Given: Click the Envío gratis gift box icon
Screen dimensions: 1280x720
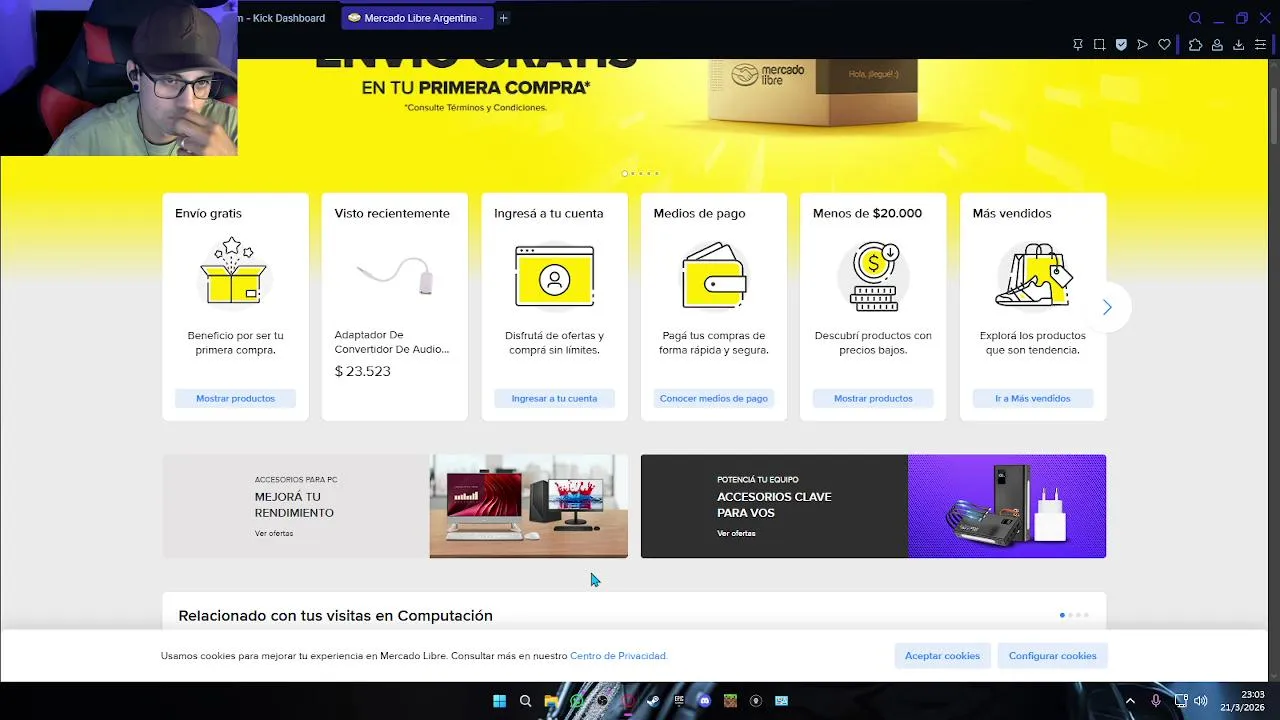Looking at the screenshot, I should click(x=233, y=270).
